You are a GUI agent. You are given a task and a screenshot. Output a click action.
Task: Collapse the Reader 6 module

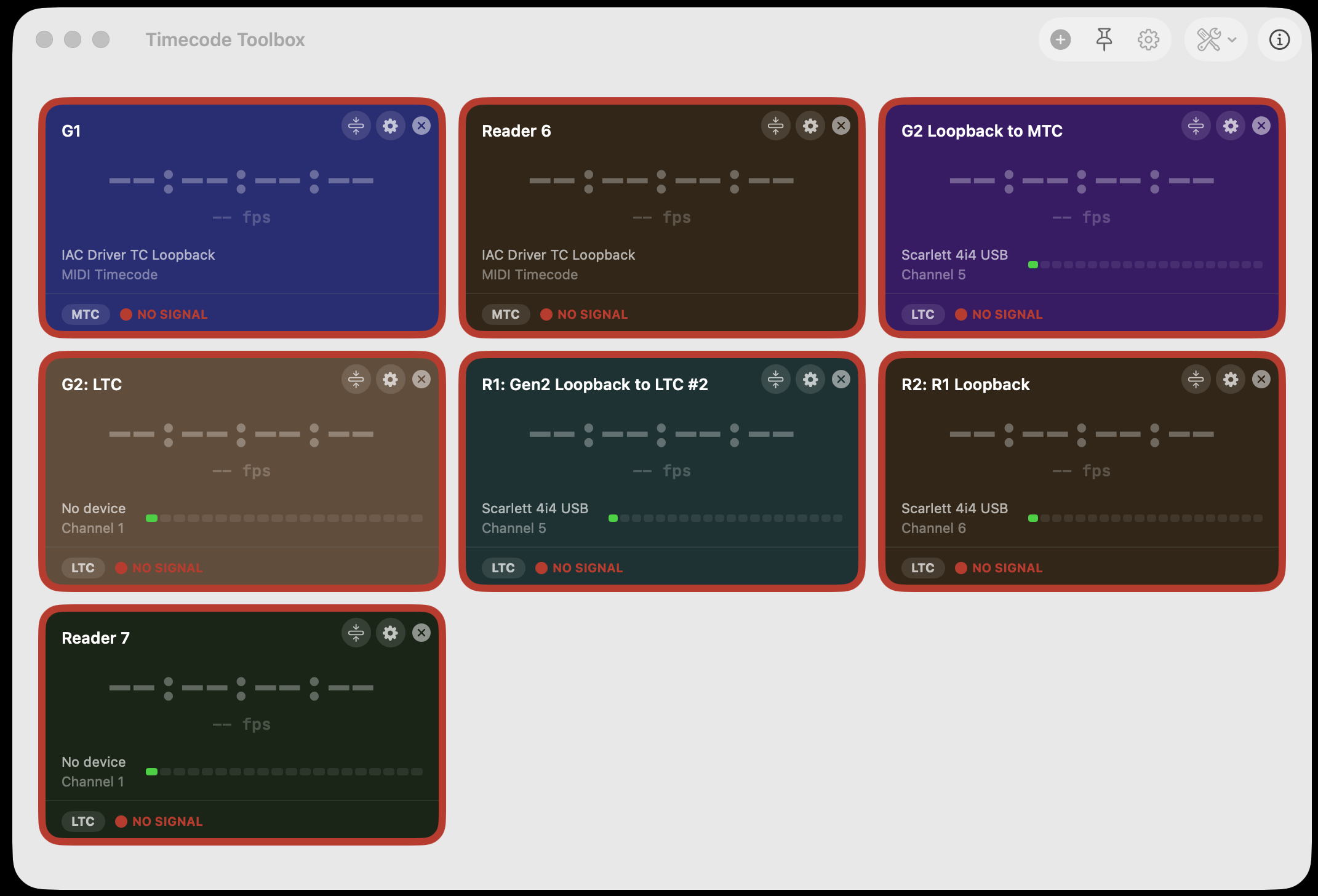(775, 126)
